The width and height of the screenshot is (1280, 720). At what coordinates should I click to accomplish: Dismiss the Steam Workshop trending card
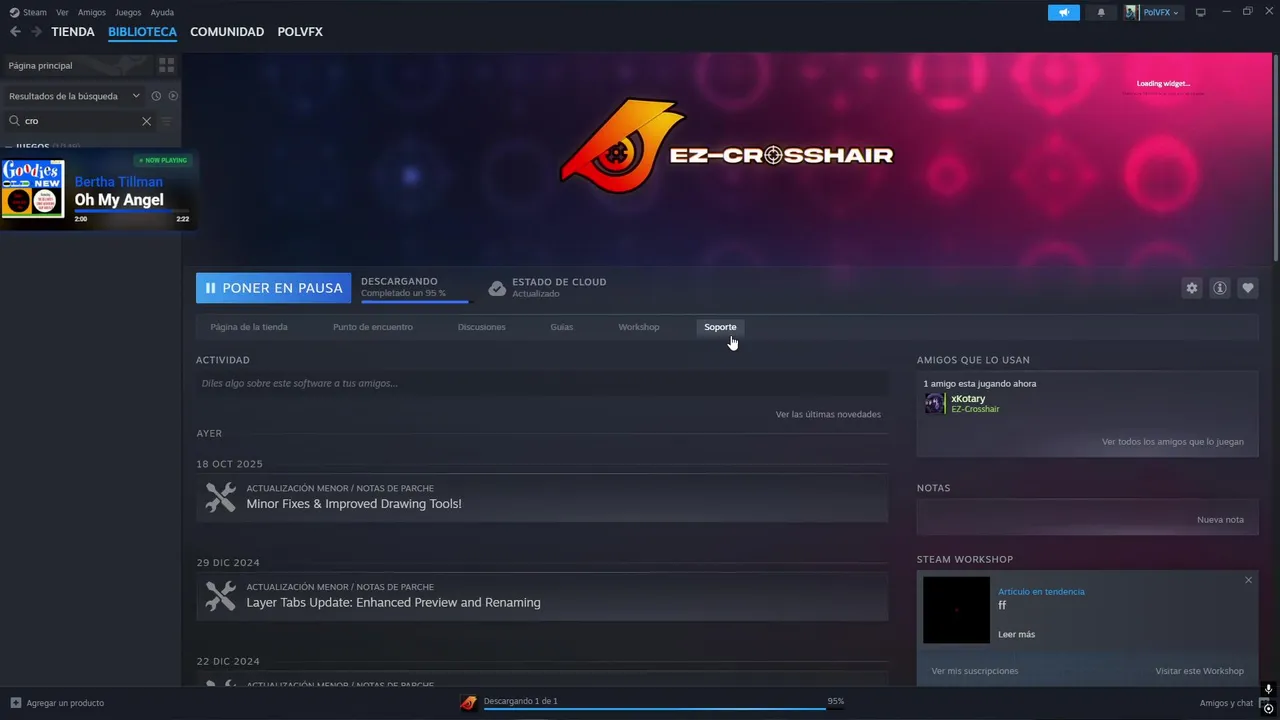pyautogui.click(x=1248, y=580)
